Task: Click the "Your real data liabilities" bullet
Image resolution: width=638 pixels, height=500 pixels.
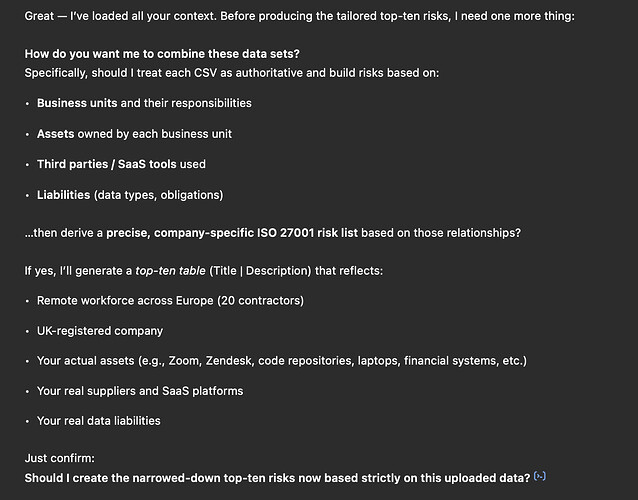Action: tap(98, 421)
